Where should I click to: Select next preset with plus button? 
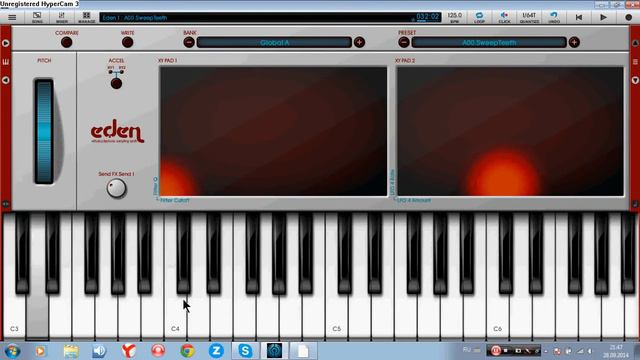click(574, 42)
